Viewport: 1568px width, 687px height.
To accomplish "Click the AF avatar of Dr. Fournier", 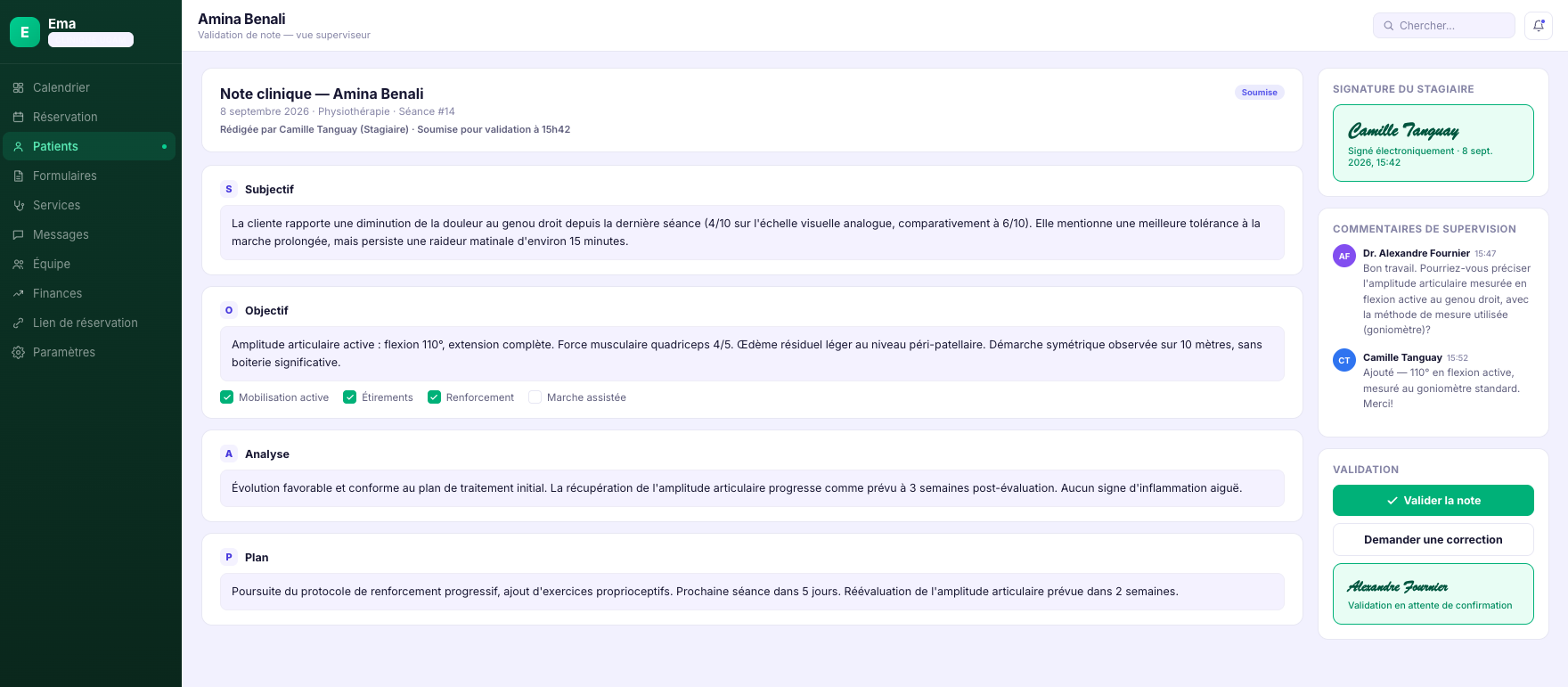I will (1344, 256).
